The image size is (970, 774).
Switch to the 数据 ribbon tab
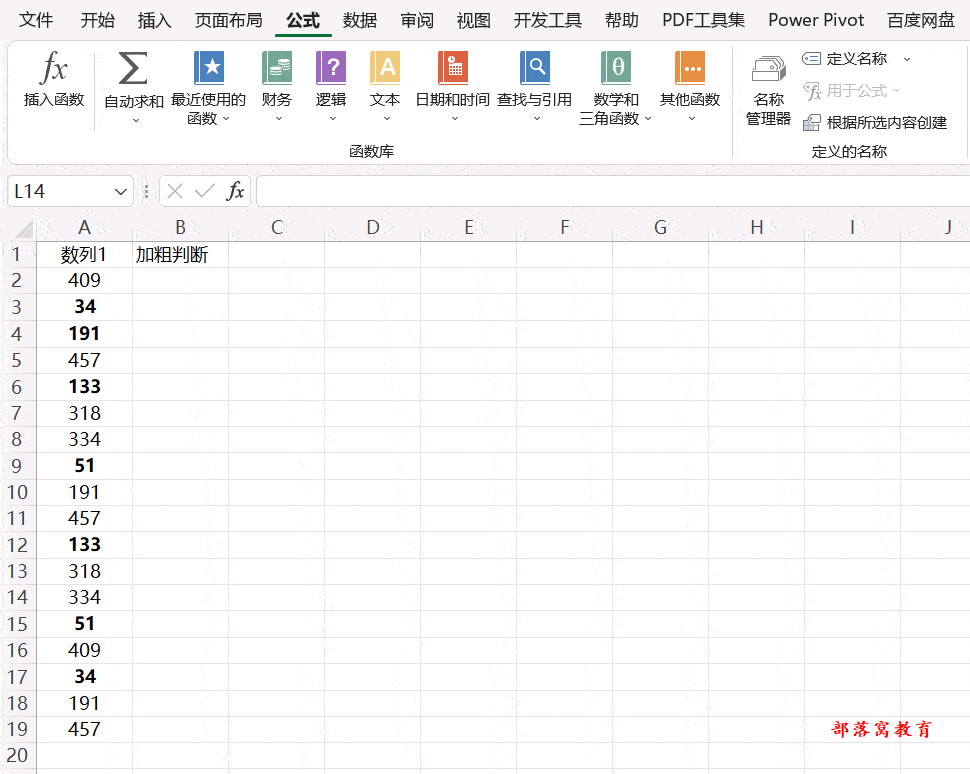point(359,20)
